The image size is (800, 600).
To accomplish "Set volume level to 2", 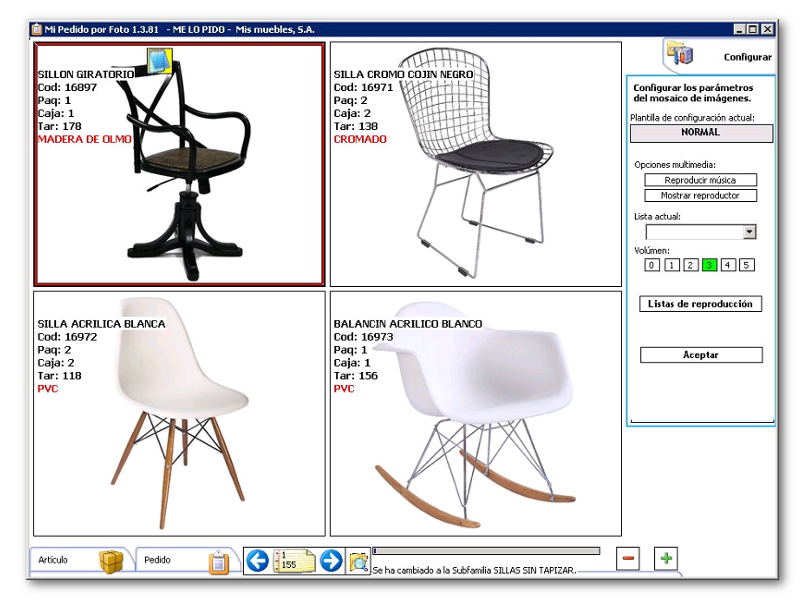I will point(690,265).
